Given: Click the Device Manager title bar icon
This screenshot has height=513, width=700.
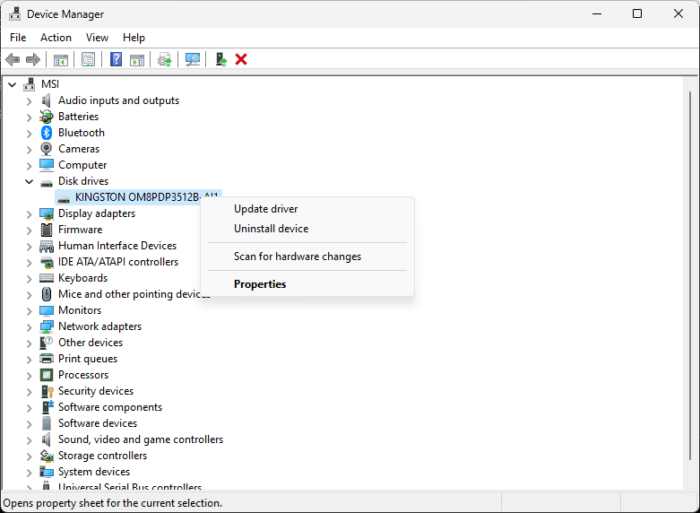Looking at the screenshot, I should (x=15, y=14).
